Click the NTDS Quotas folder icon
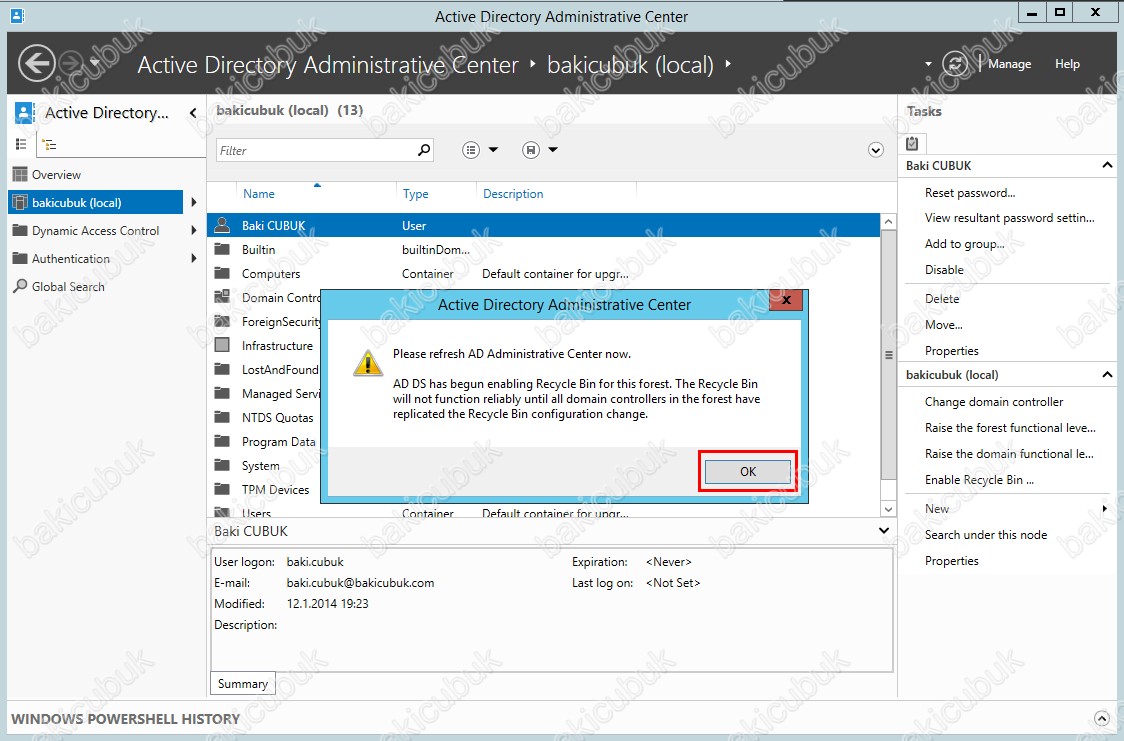 click(222, 417)
